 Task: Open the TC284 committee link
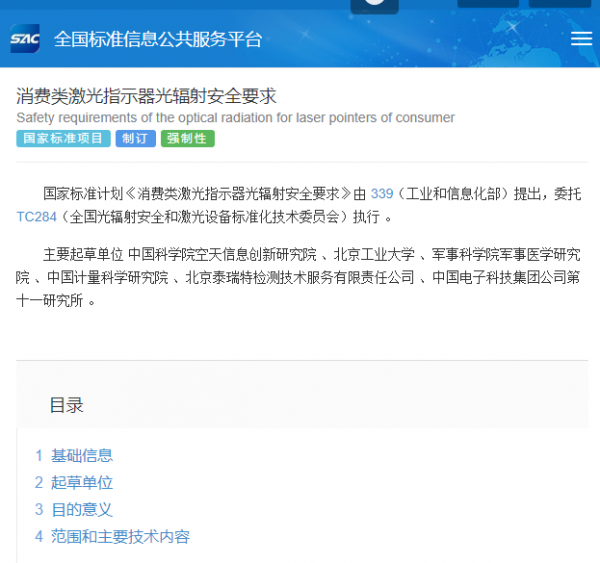pos(37,217)
